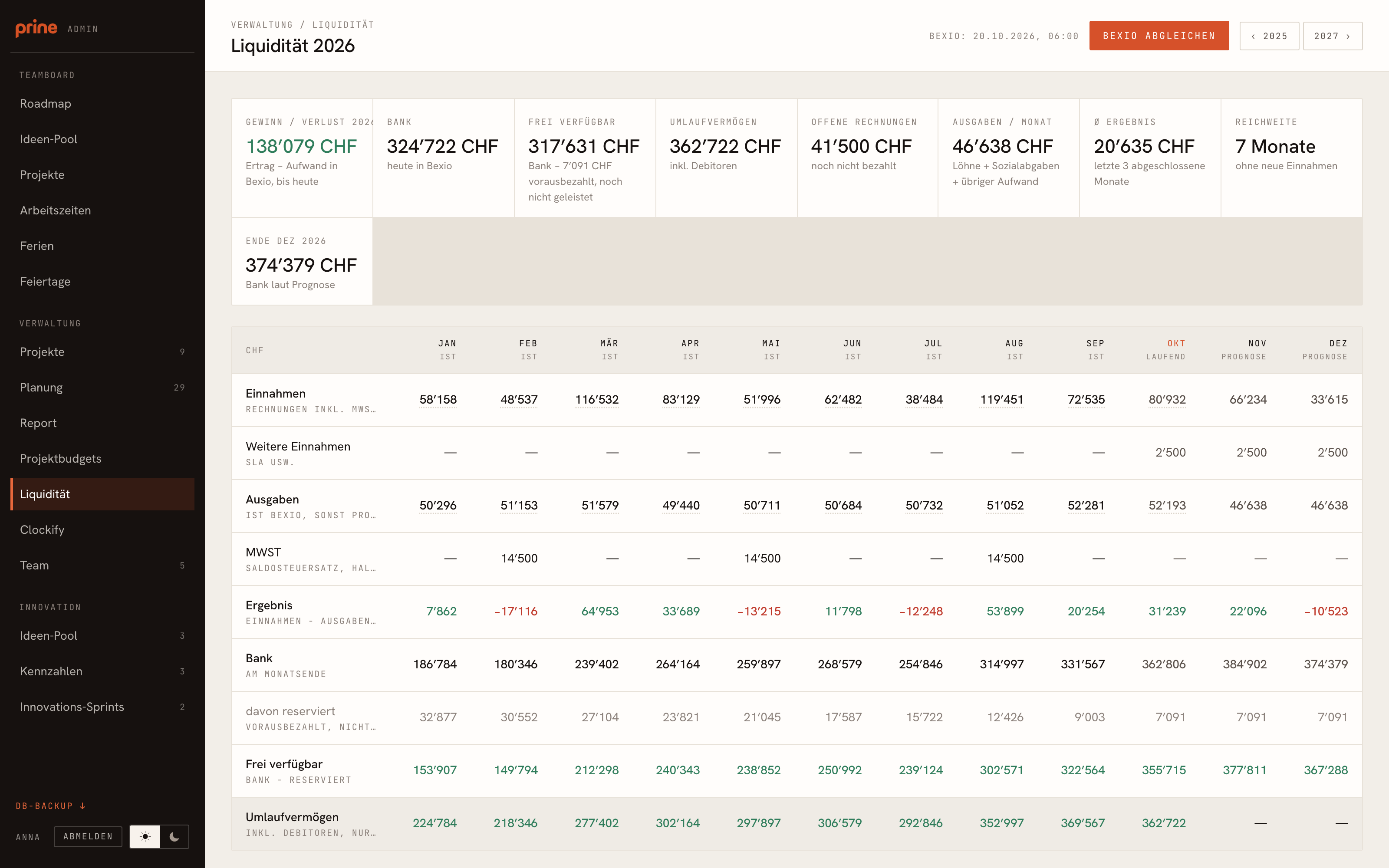Open Feiertage page
This screenshot has width=1389, height=868.
102,281
